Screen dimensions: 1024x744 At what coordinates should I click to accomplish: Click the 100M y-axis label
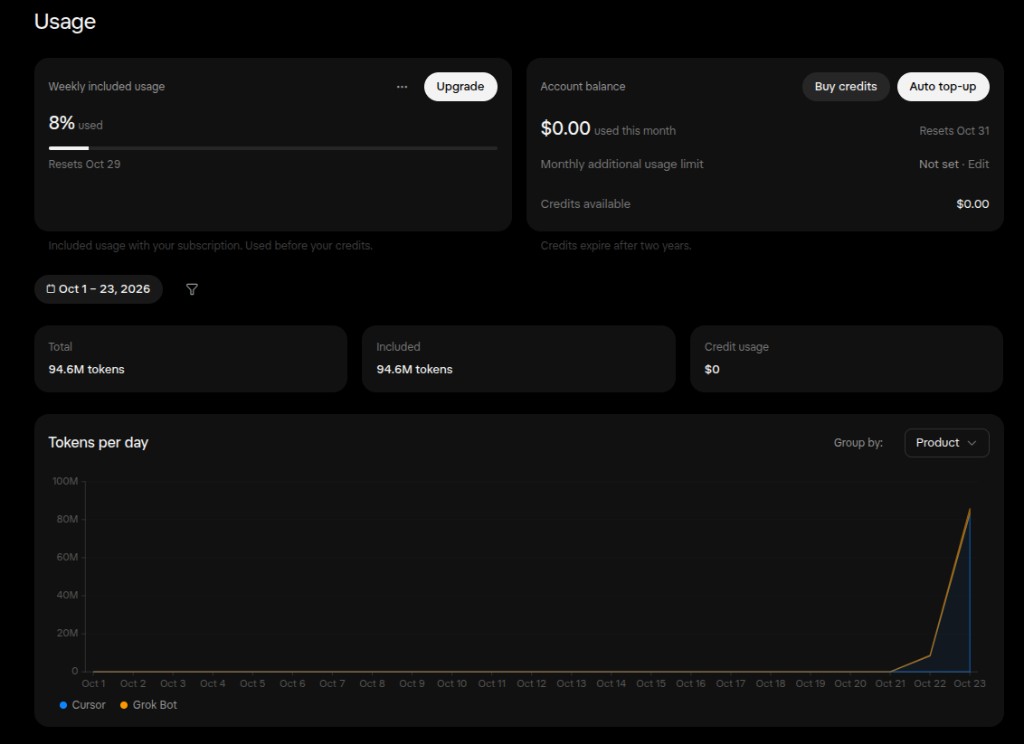coord(65,481)
